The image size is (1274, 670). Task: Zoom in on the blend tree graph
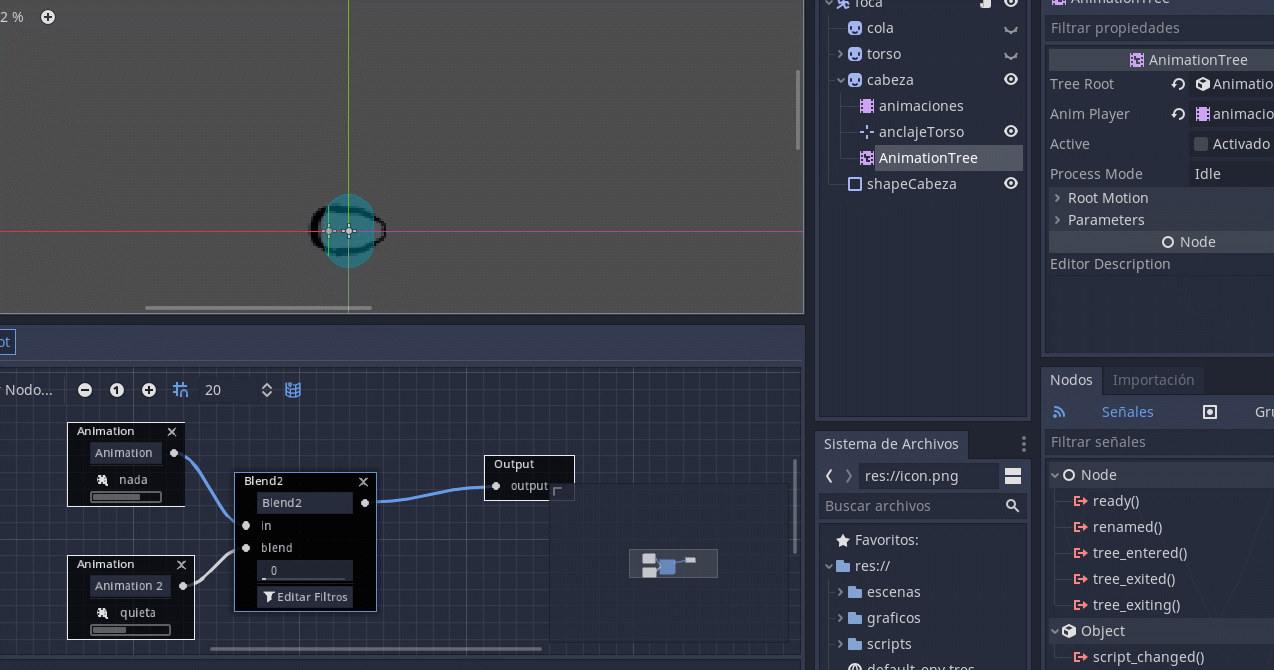[148, 389]
